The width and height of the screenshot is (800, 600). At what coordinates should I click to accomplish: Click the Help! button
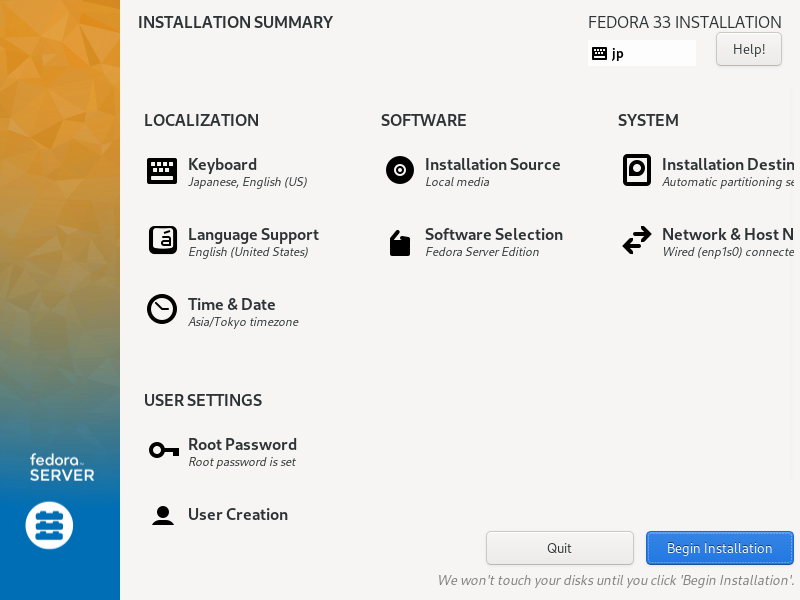[x=748, y=49]
